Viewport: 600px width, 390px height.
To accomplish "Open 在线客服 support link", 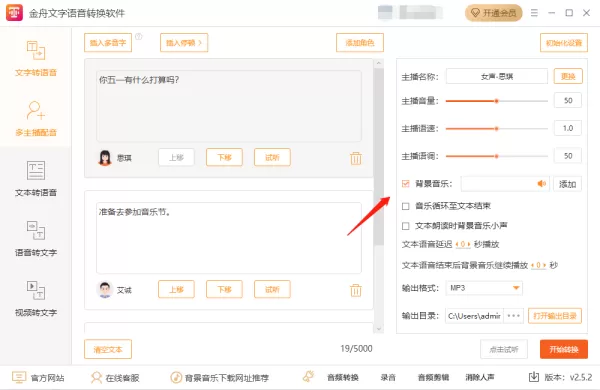I will [115, 378].
